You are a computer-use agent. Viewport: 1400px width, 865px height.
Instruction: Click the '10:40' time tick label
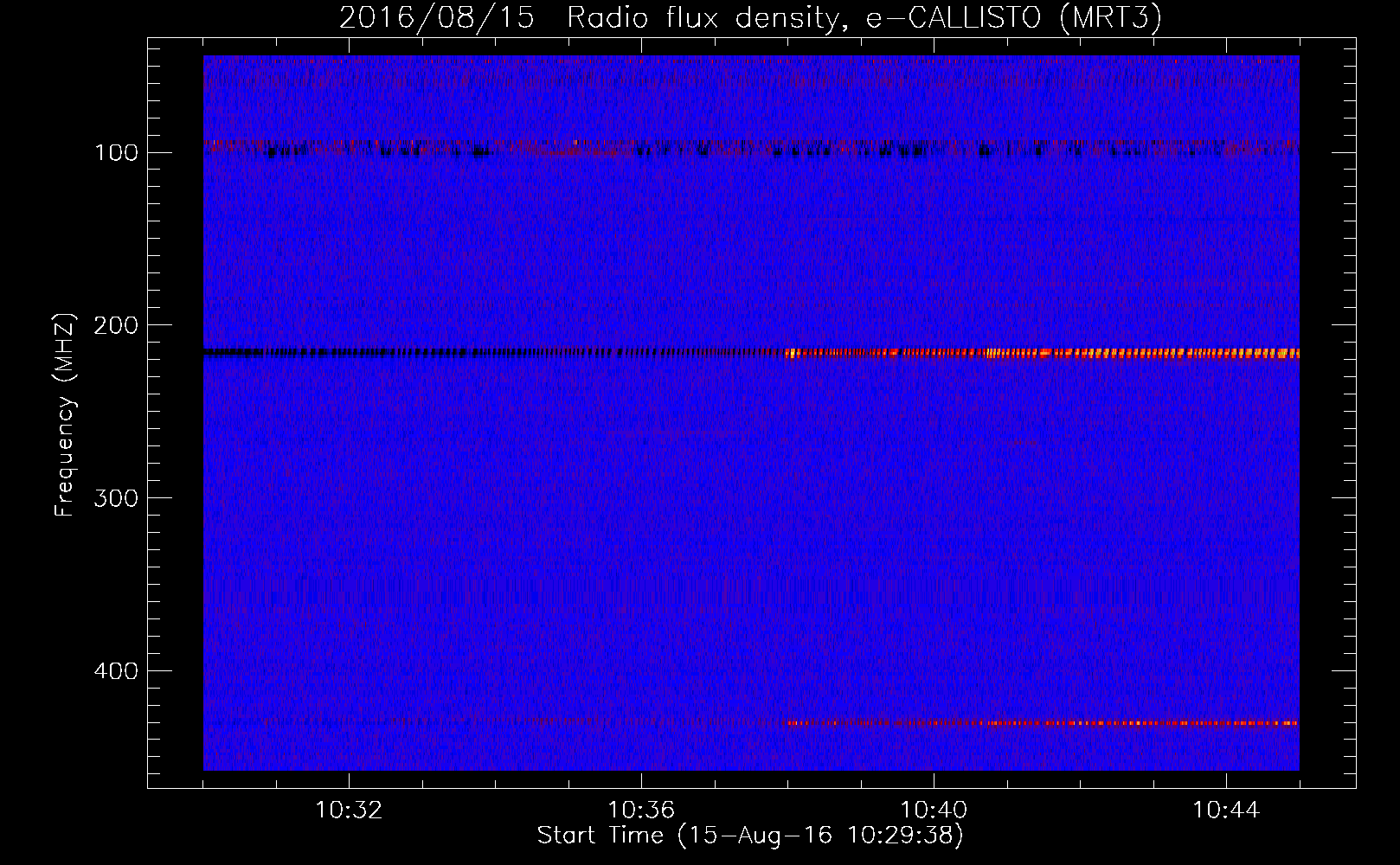[x=934, y=811]
